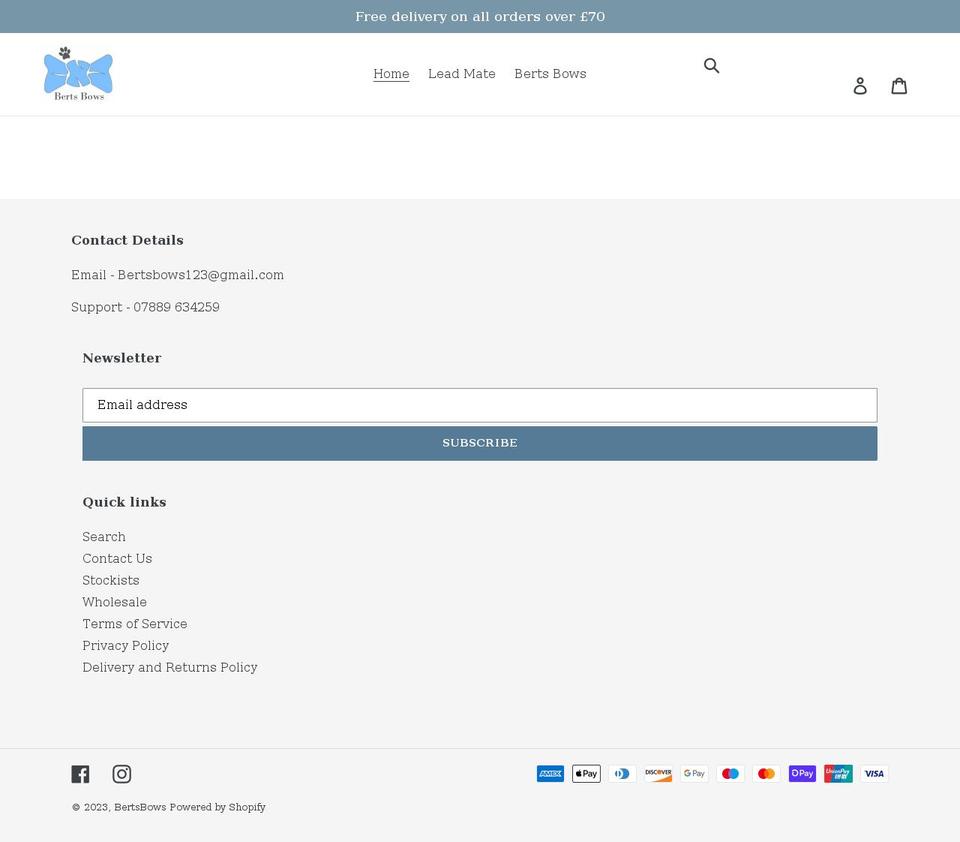Open the search magnifier icon

tap(712, 65)
